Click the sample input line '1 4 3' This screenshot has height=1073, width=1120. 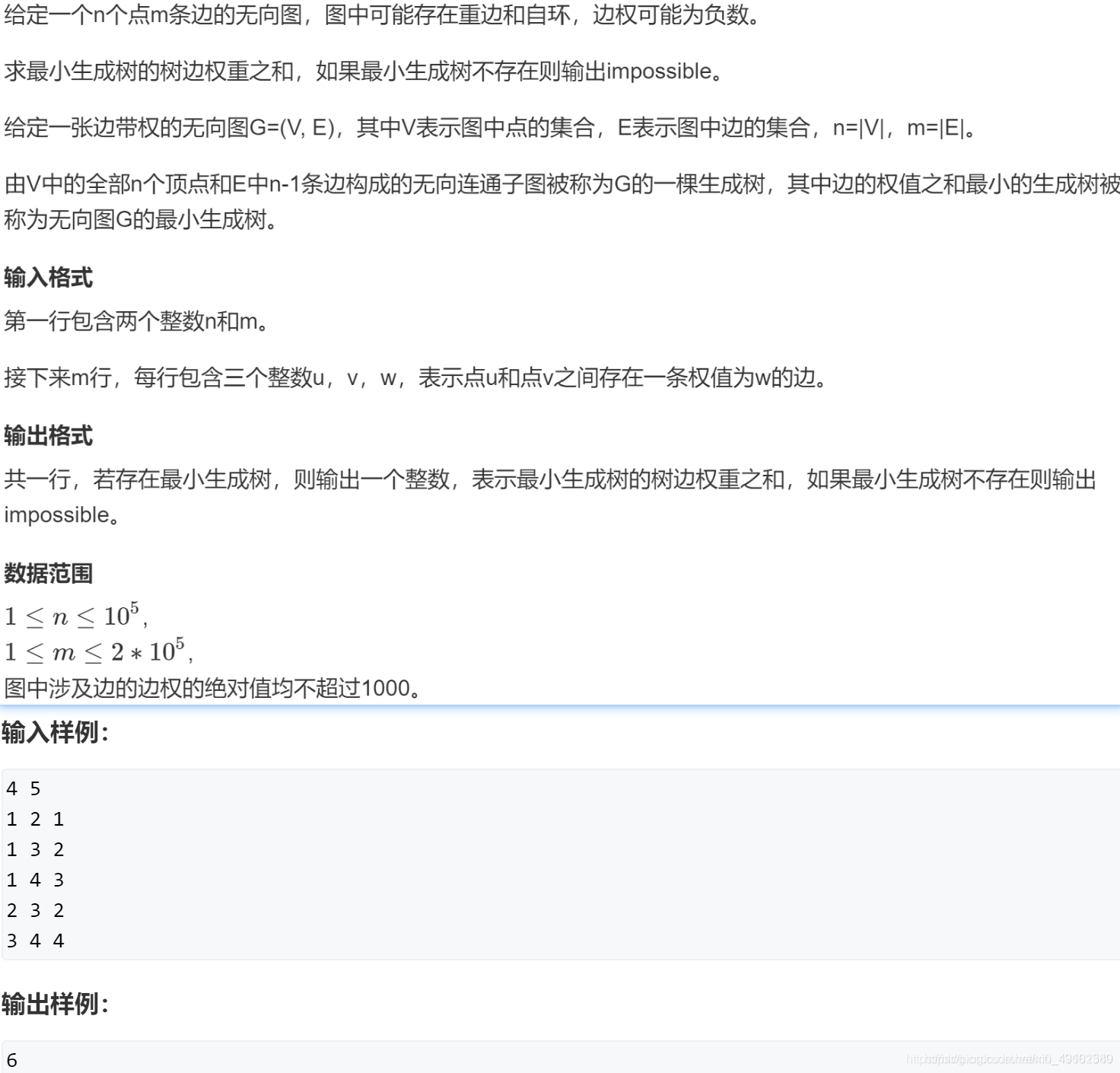35,880
